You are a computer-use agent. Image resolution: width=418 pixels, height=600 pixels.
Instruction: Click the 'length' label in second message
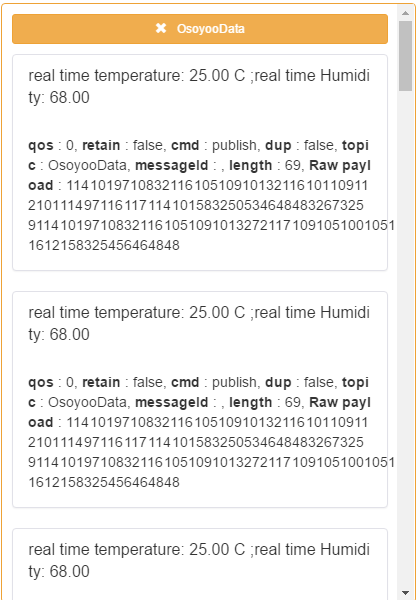pos(251,403)
